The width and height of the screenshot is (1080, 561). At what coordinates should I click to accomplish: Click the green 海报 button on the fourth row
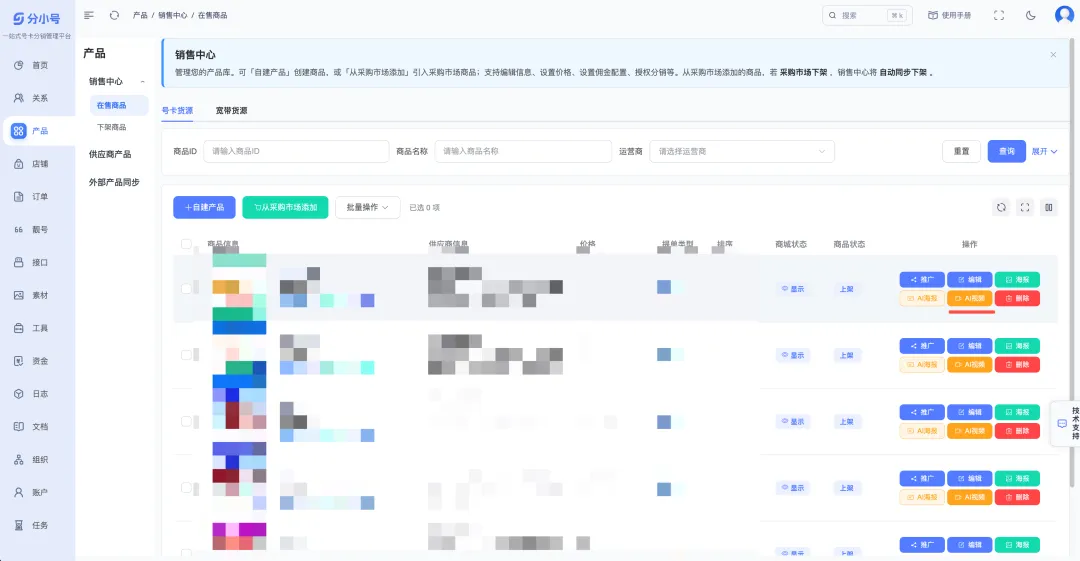pyautogui.click(x=1017, y=478)
